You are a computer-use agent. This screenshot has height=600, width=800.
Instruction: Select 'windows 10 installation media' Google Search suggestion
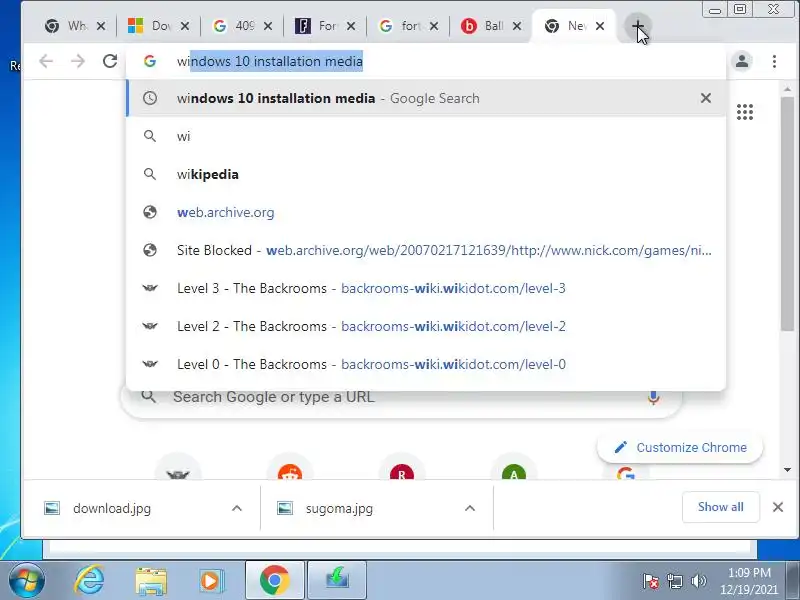pyautogui.click(x=426, y=98)
